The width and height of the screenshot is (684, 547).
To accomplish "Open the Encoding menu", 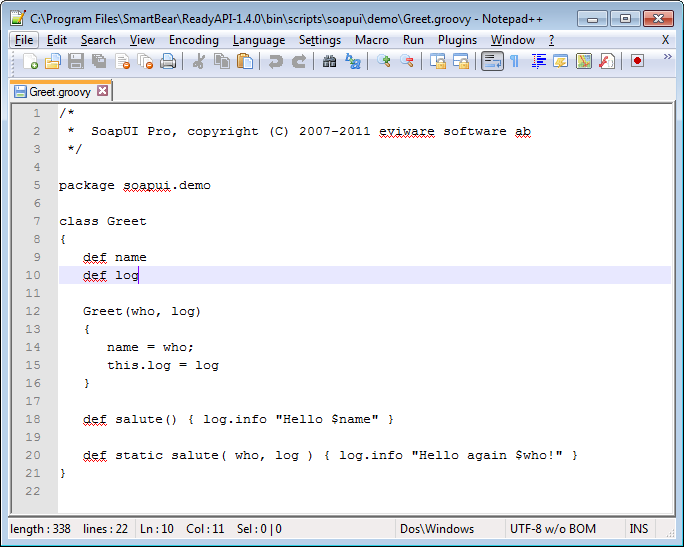I will coord(194,40).
